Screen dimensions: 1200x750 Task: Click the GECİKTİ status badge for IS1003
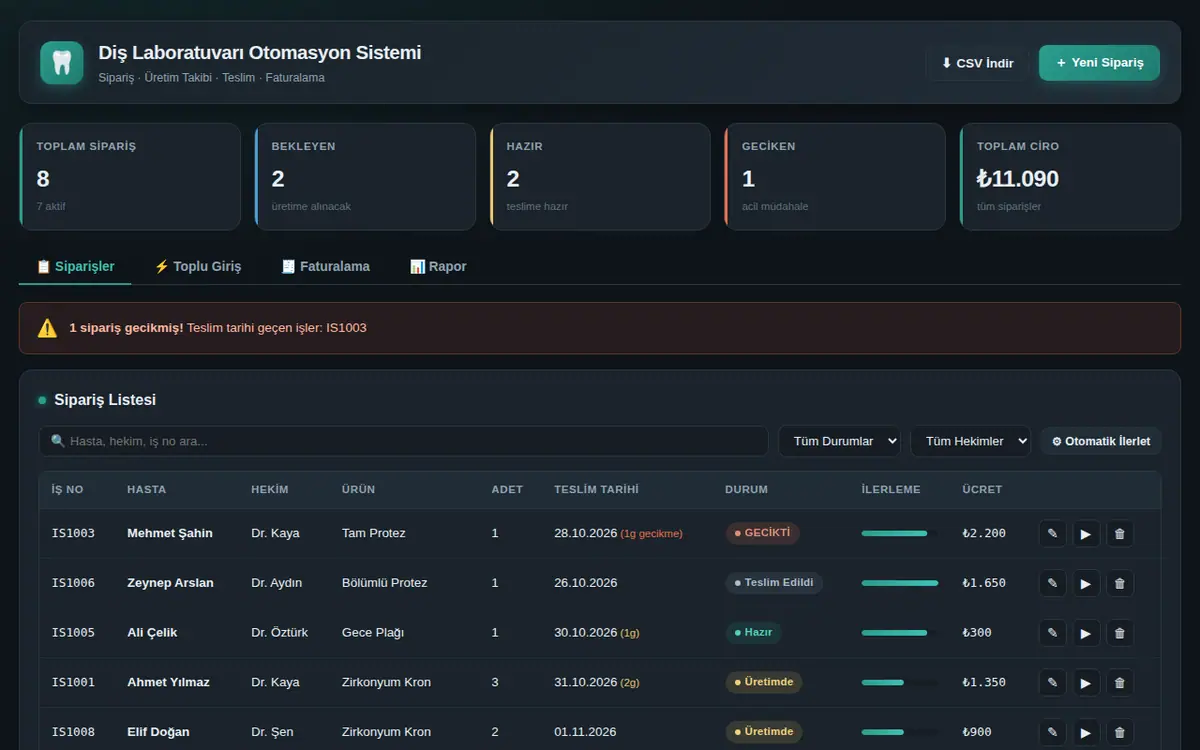pyautogui.click(x=762, y=533)
